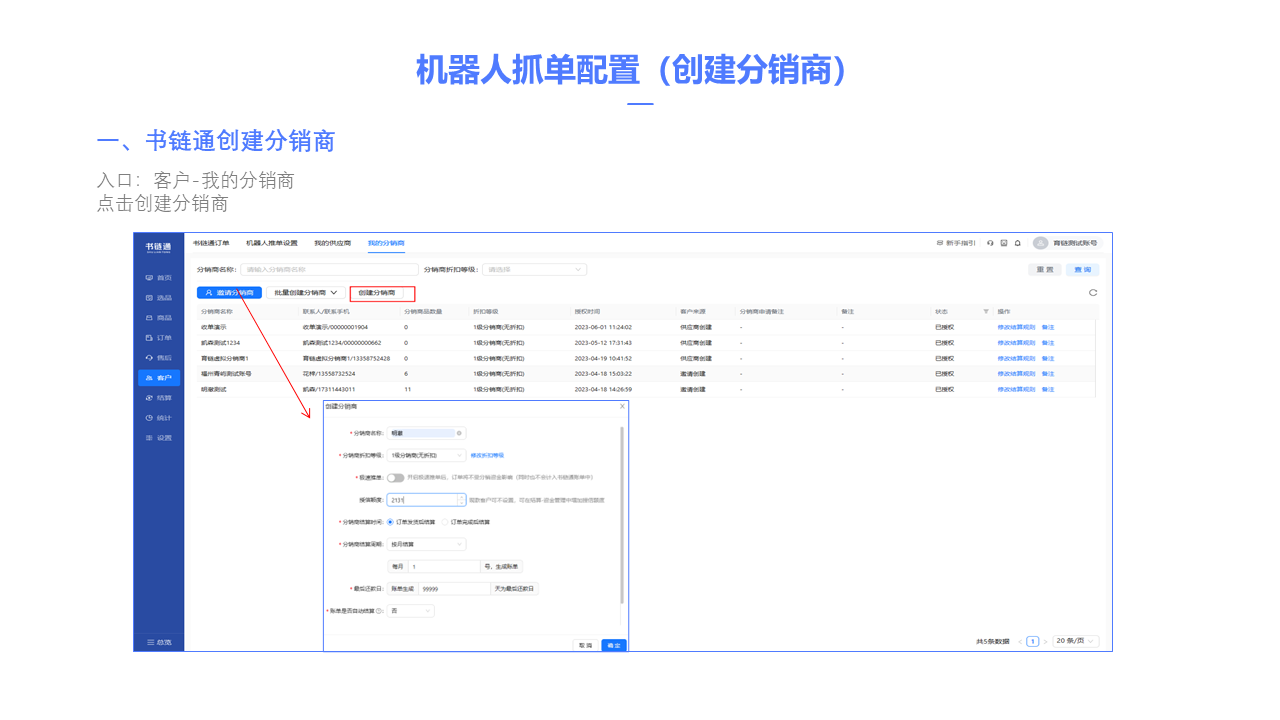Open 统计 in the left sidebar
1280x720 pixels.
[159, 417]
